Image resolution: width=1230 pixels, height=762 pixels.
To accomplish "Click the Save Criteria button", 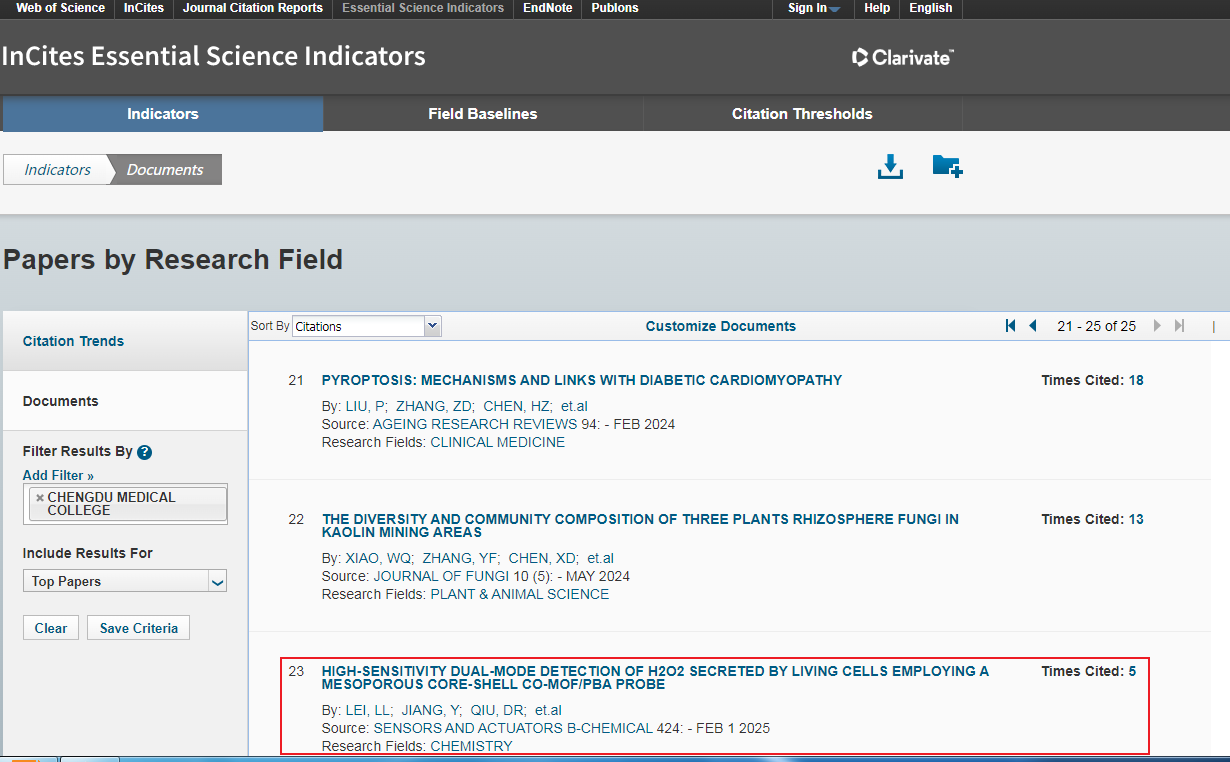I will pyautogui.click(x=139, y=628).
